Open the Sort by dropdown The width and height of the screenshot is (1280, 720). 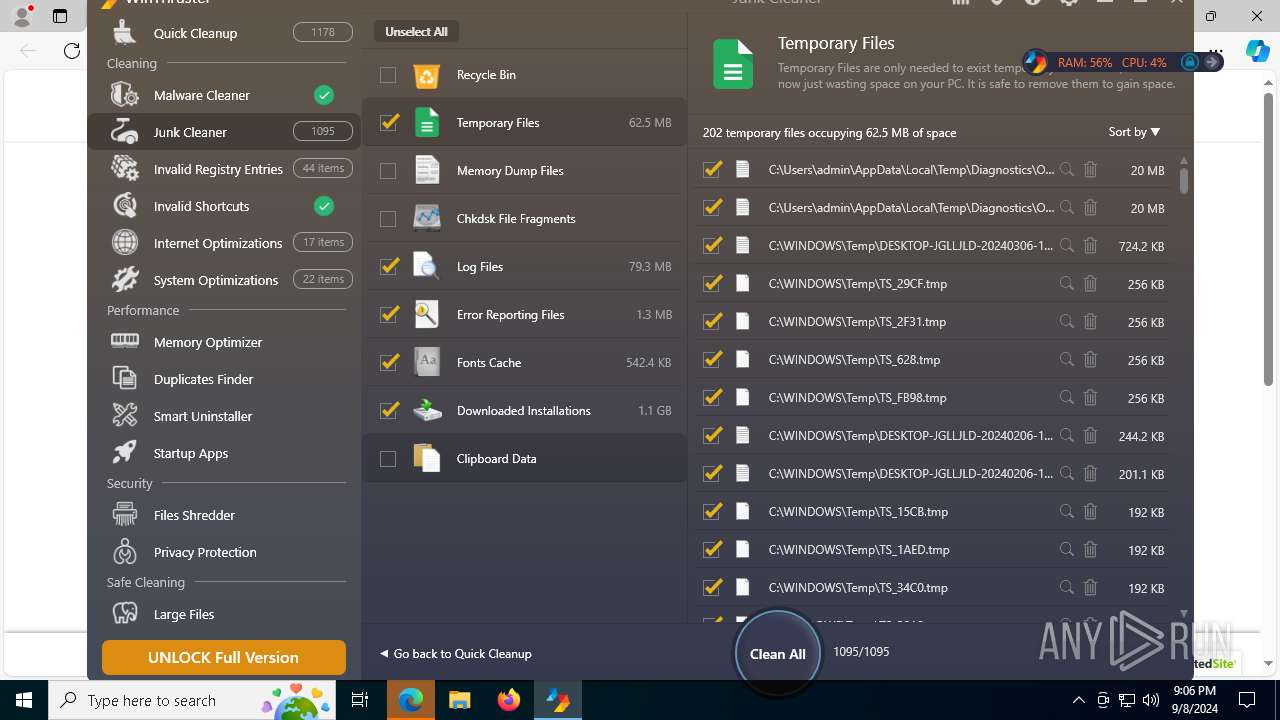pyautogui.click(x=1134, y=132)
